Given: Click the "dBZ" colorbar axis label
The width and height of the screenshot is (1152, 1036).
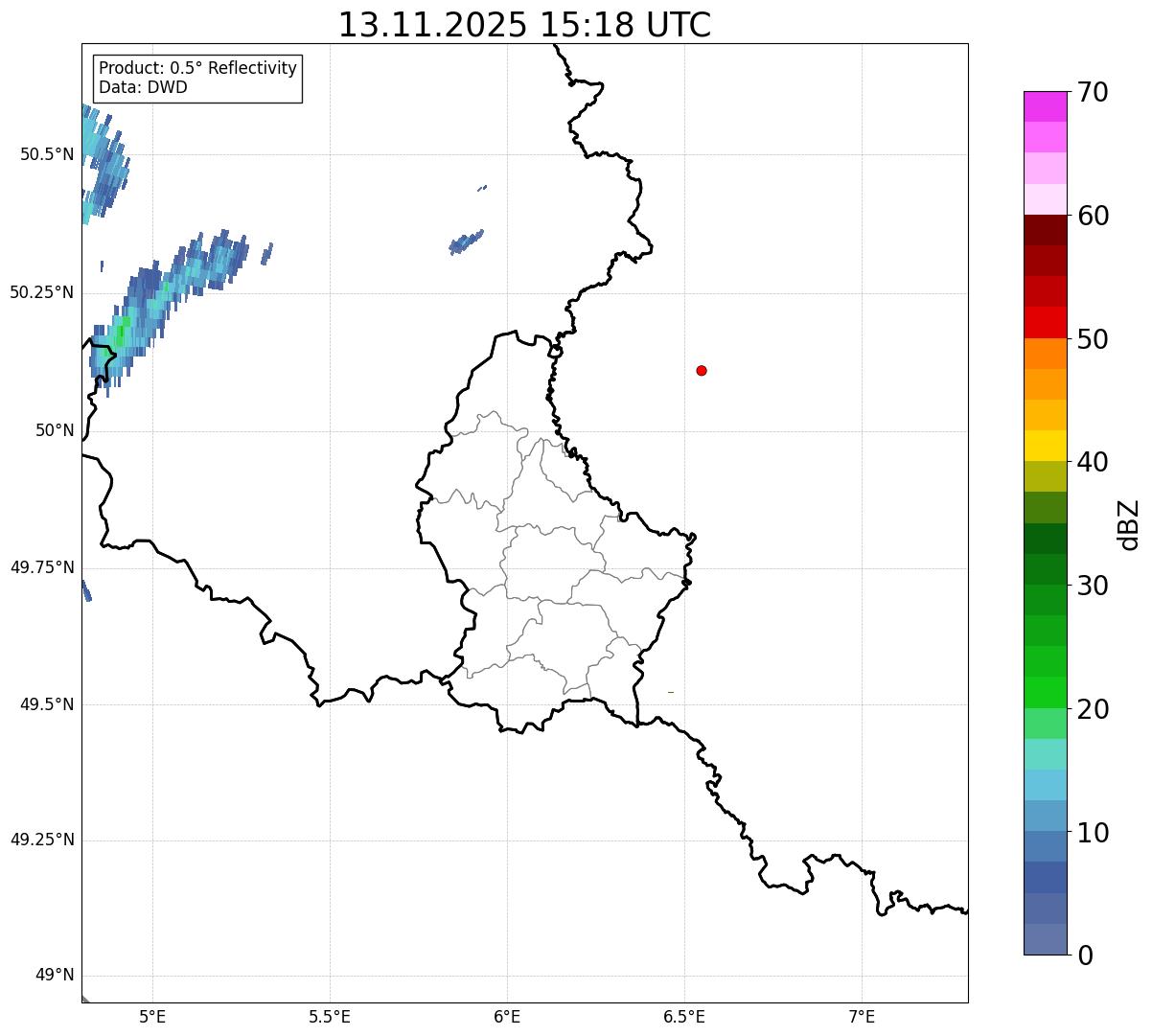Looking at the screenshot, I should pyautogui.click(x=1129, y=524).
